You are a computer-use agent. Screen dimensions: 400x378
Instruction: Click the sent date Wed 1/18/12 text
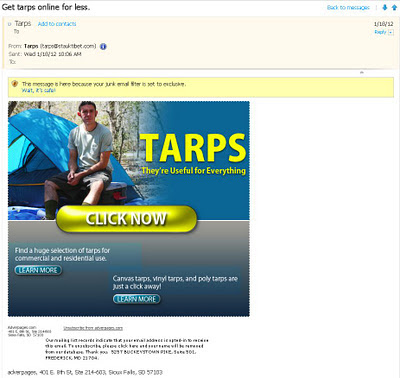coord(53,54)
